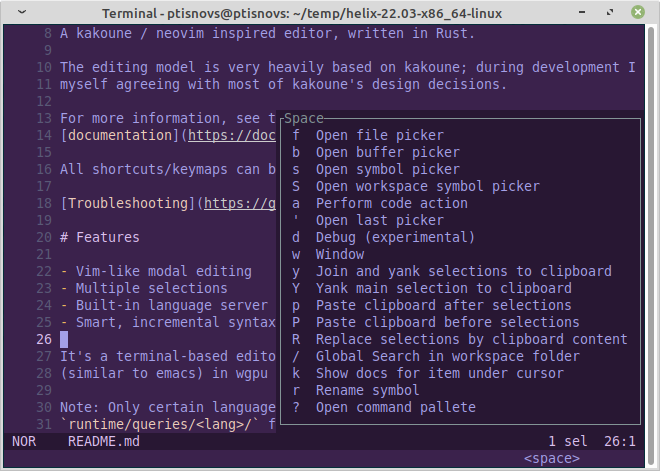Click 'Rename symbol' entry

355,390
